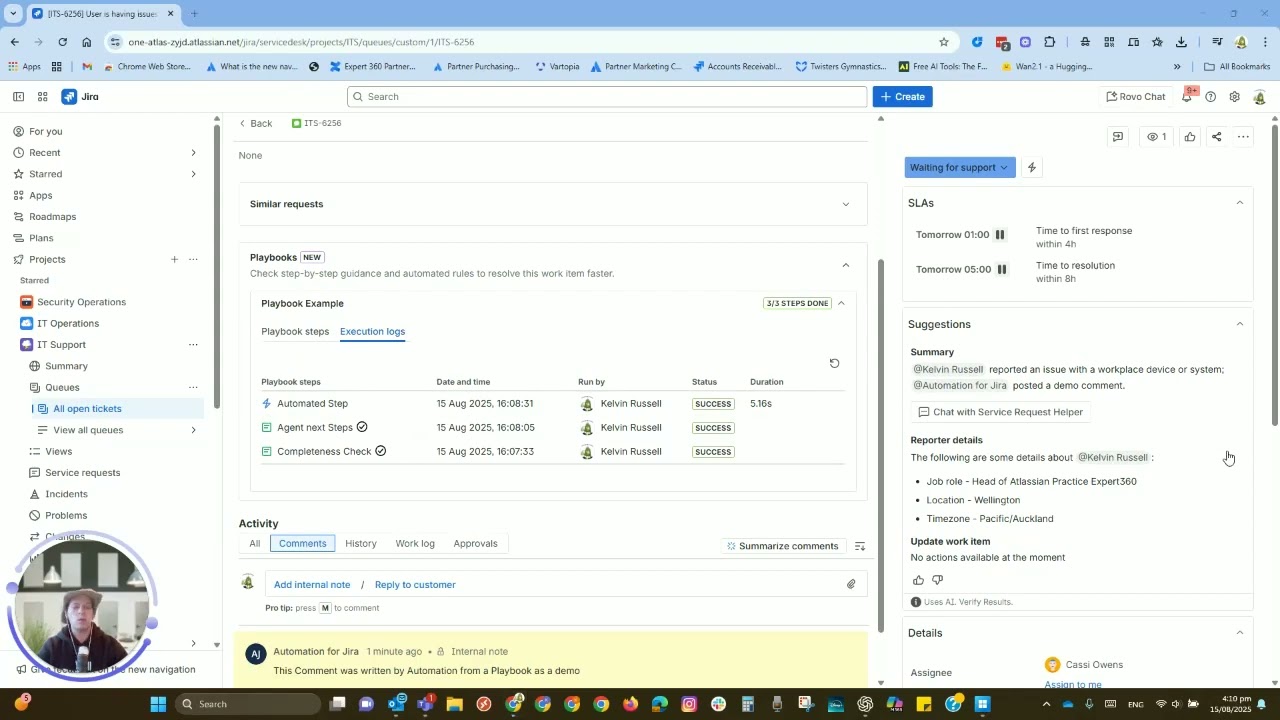
Task: Click the browser address bar URL
Action: click(x=301, y=42)
